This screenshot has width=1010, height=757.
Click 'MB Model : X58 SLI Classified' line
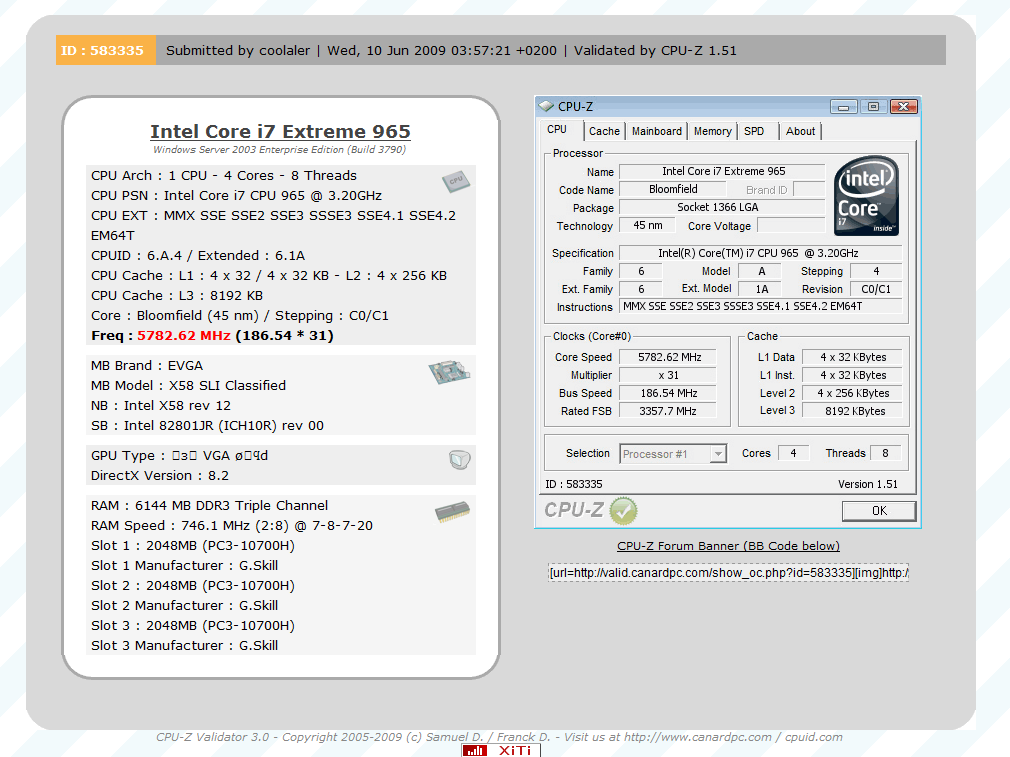(188, 386)
